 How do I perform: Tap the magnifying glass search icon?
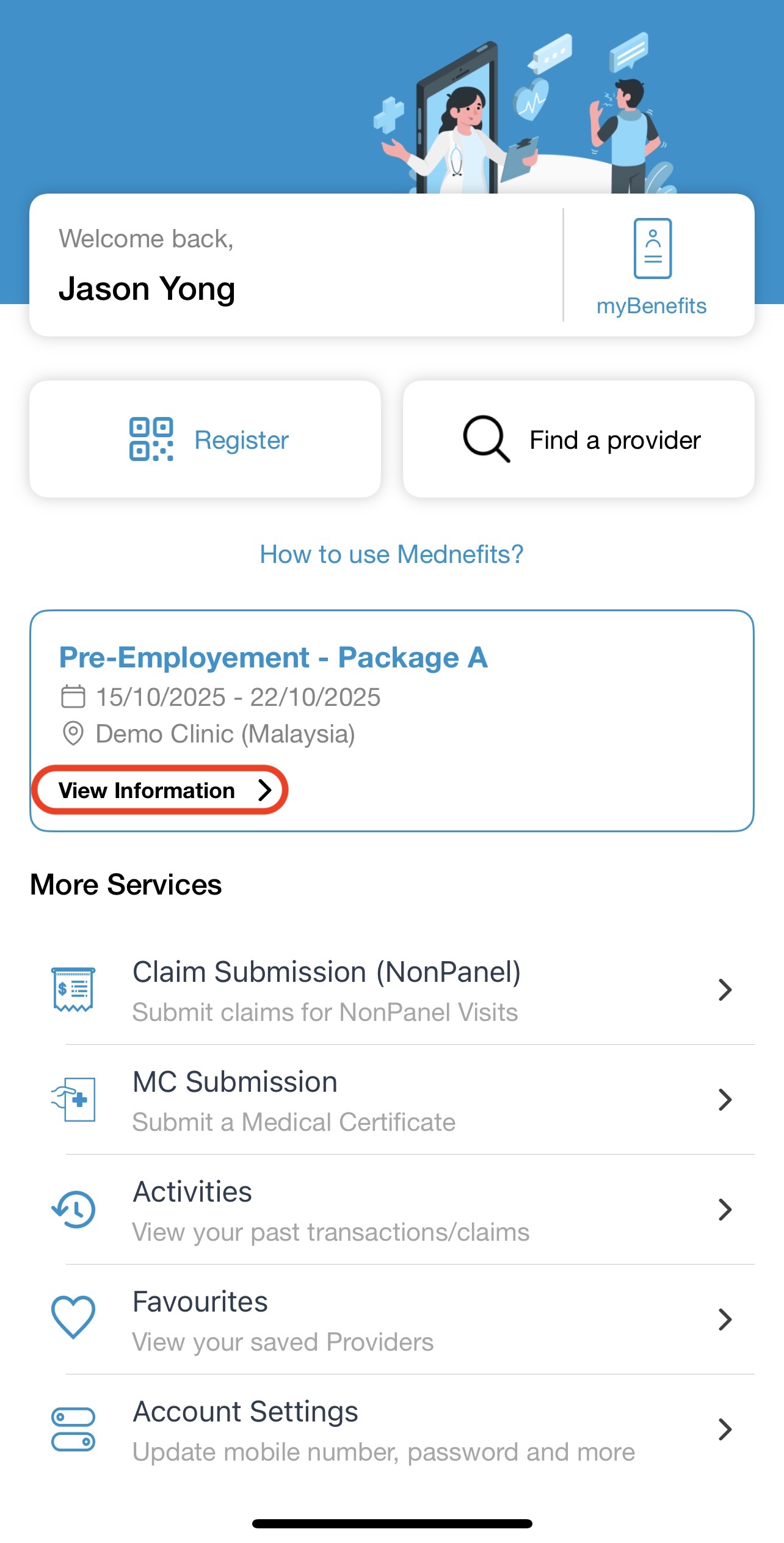(x=486, y=439)
